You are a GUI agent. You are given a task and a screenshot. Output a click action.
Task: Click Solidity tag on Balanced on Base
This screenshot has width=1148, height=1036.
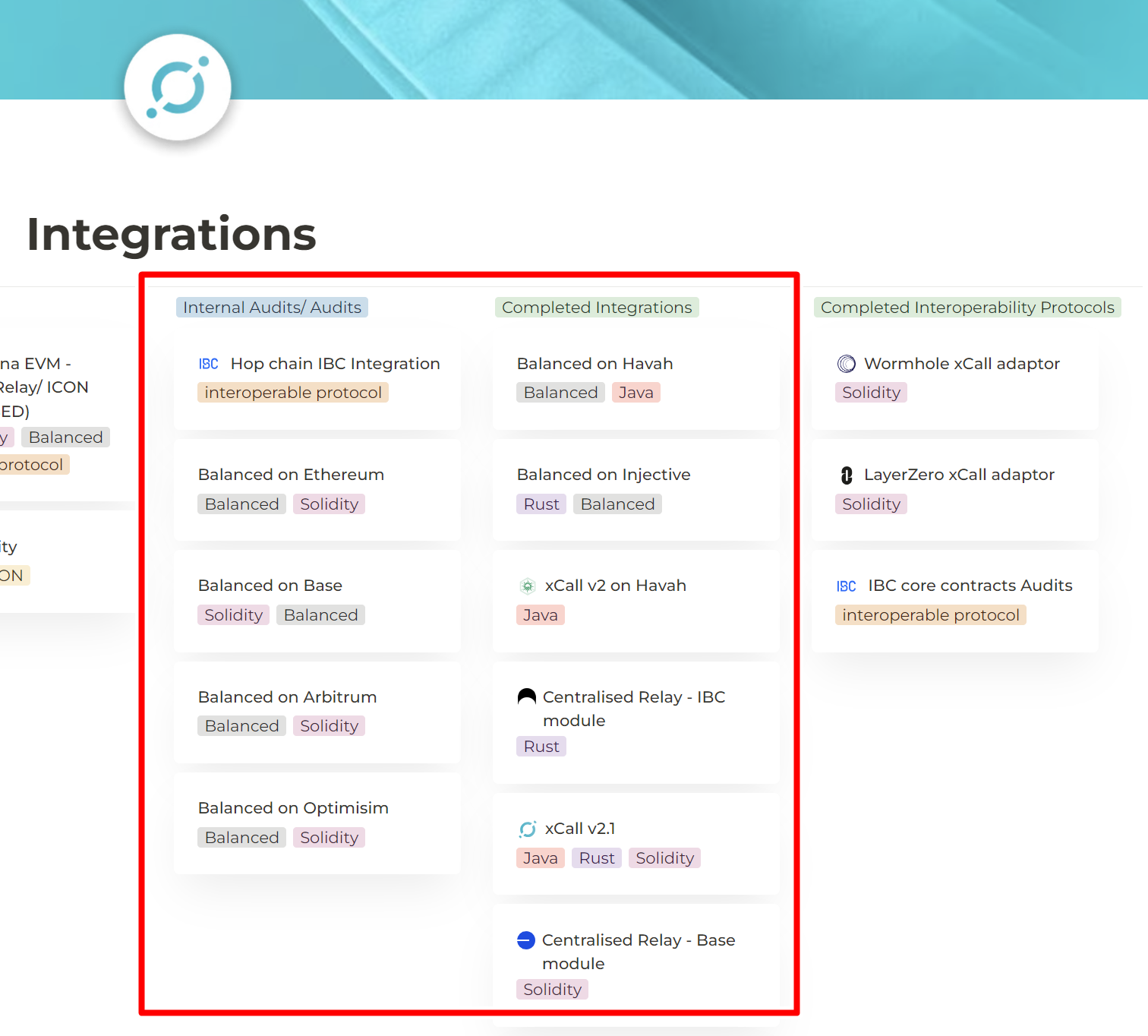(233, 615)
